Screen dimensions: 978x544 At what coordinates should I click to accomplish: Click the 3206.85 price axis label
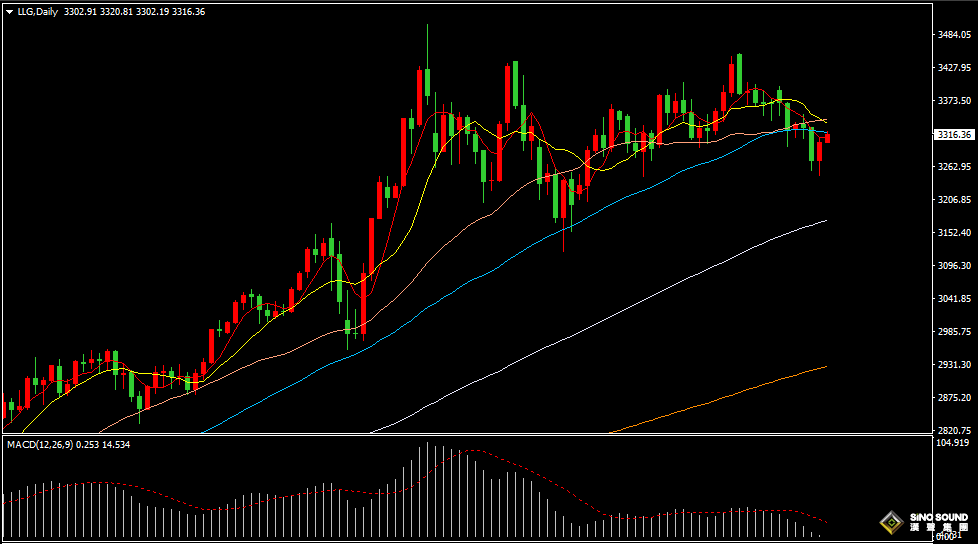click(x=954, y=200)
